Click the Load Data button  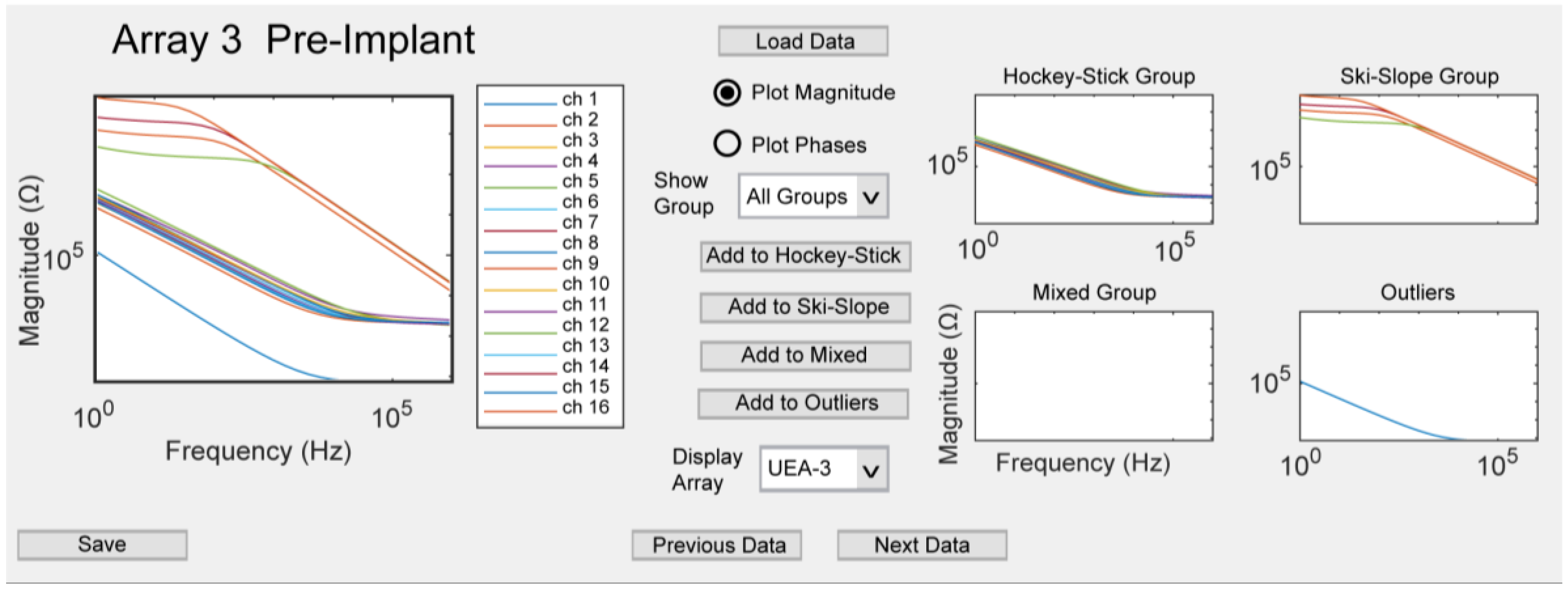pyautogui.click(x=803, y=41)
